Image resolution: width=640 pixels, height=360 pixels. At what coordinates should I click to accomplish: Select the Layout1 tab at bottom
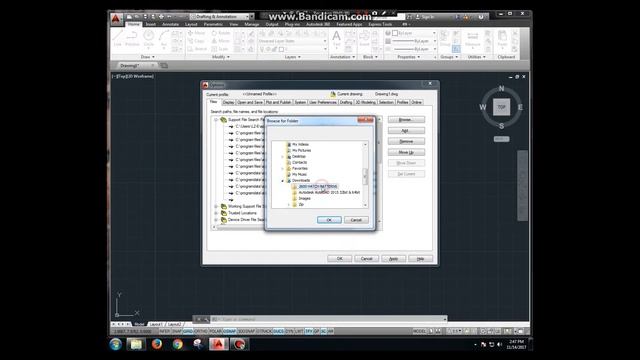pos(156,324)
